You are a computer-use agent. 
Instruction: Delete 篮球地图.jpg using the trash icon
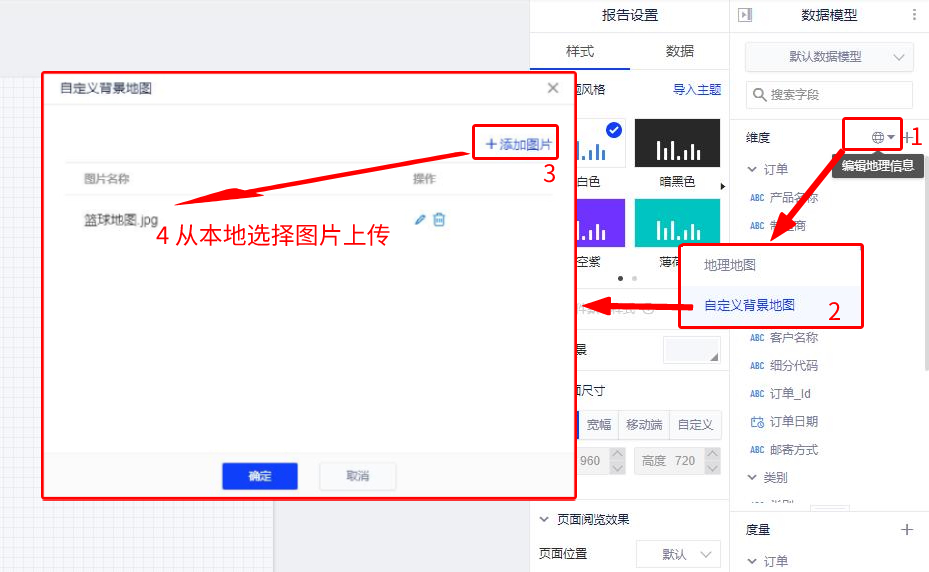(439, 220)
